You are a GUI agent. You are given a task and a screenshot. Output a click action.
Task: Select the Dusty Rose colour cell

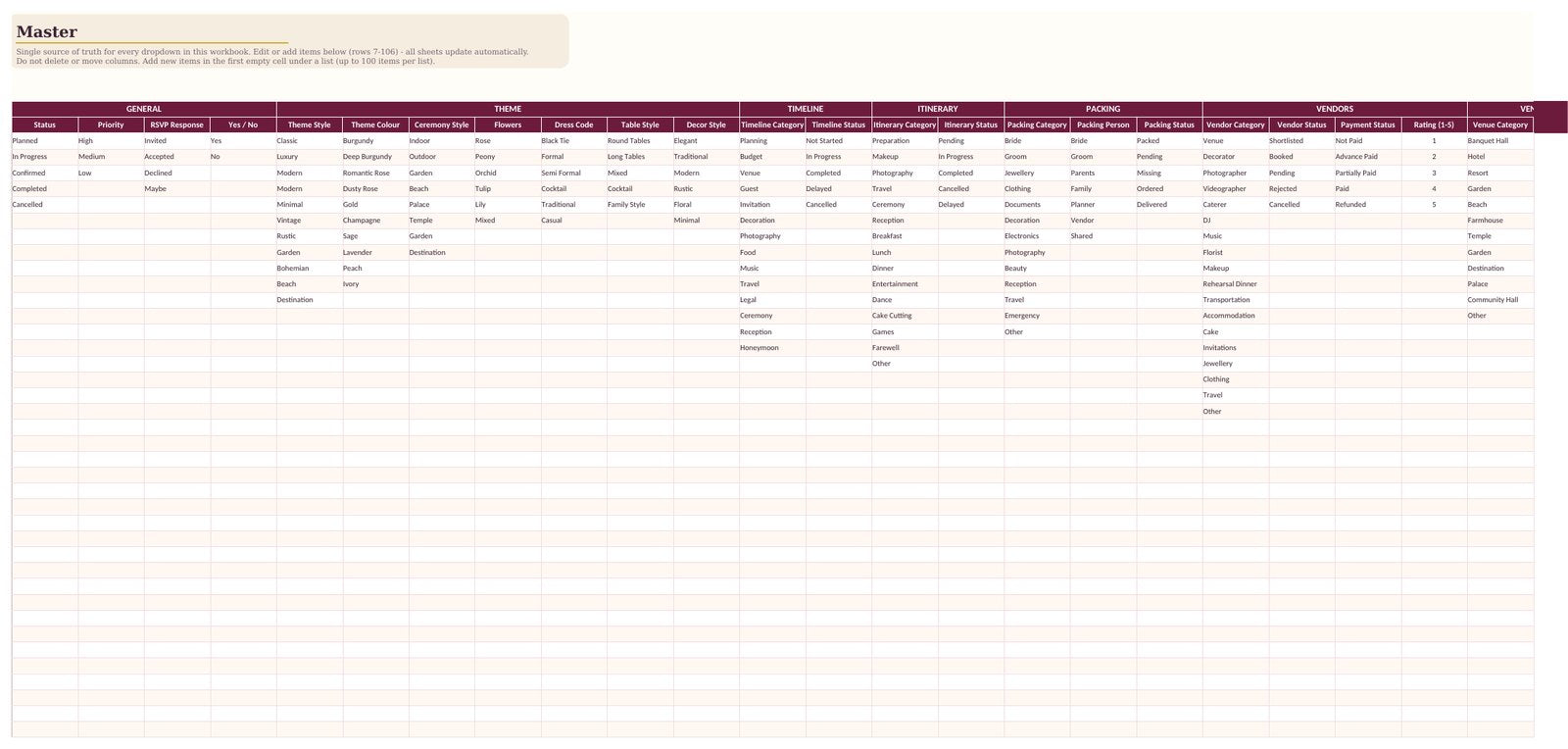(375, 189)
